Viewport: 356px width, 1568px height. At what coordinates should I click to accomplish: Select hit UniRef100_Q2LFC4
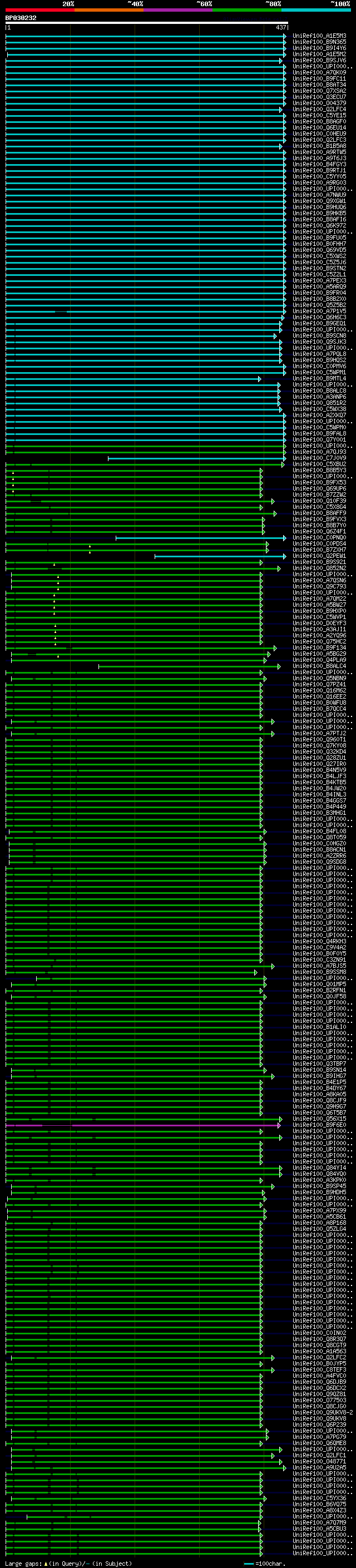(319, 110)
